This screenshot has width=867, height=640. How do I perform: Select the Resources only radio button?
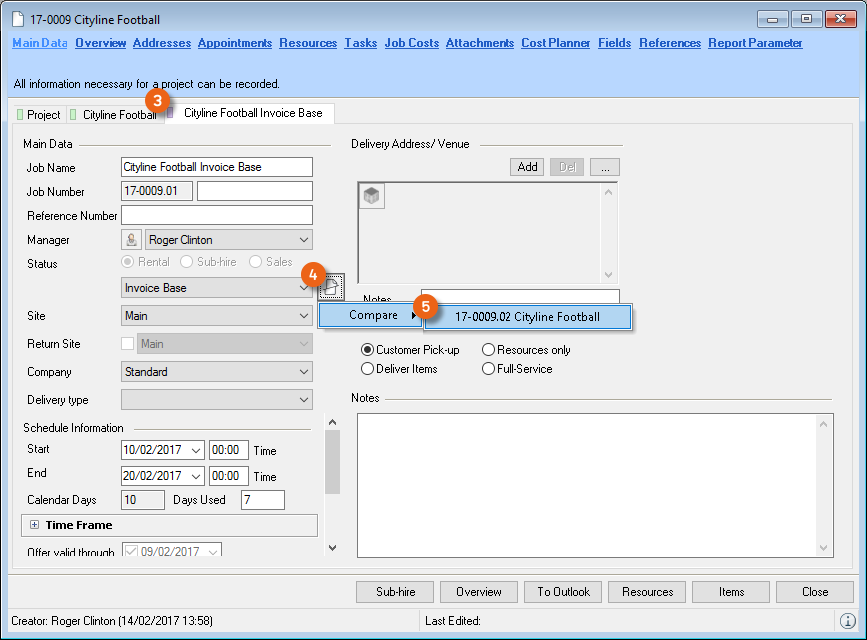488,350
